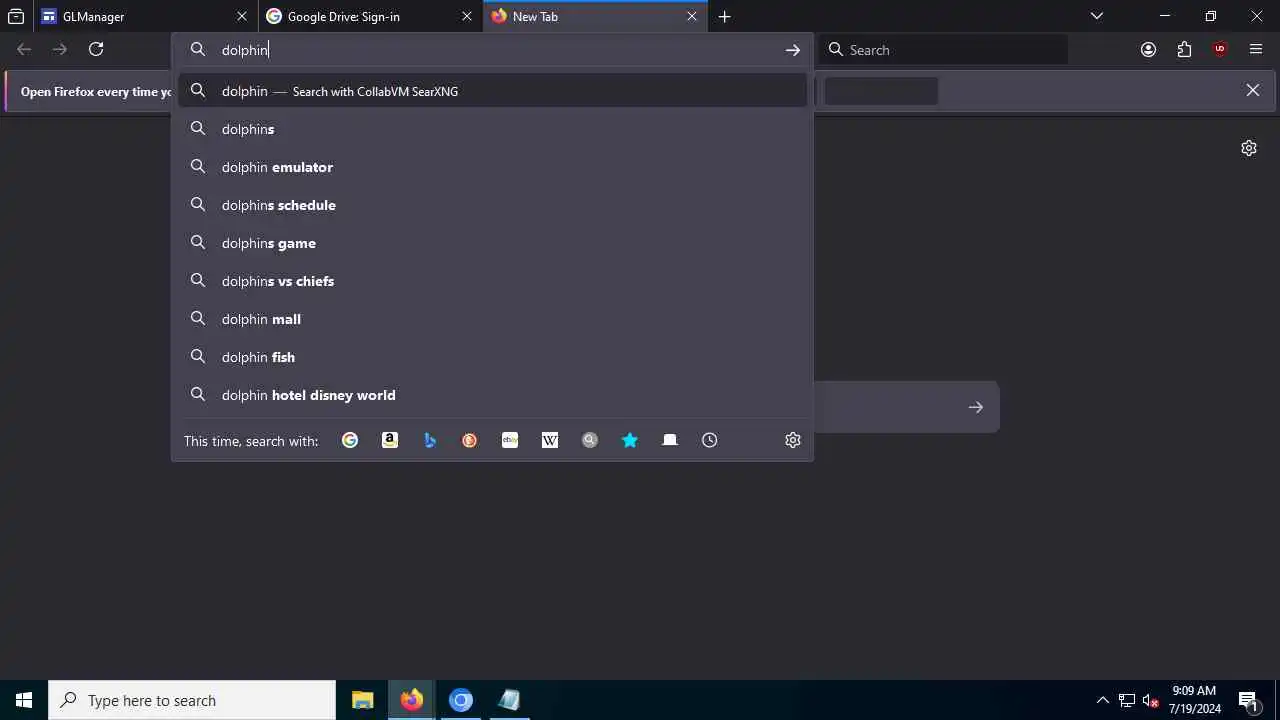Select 'dolphin hotel disney world' suggestion
The width and height of the screenshot is (1280, 720).
pos(493,395)
